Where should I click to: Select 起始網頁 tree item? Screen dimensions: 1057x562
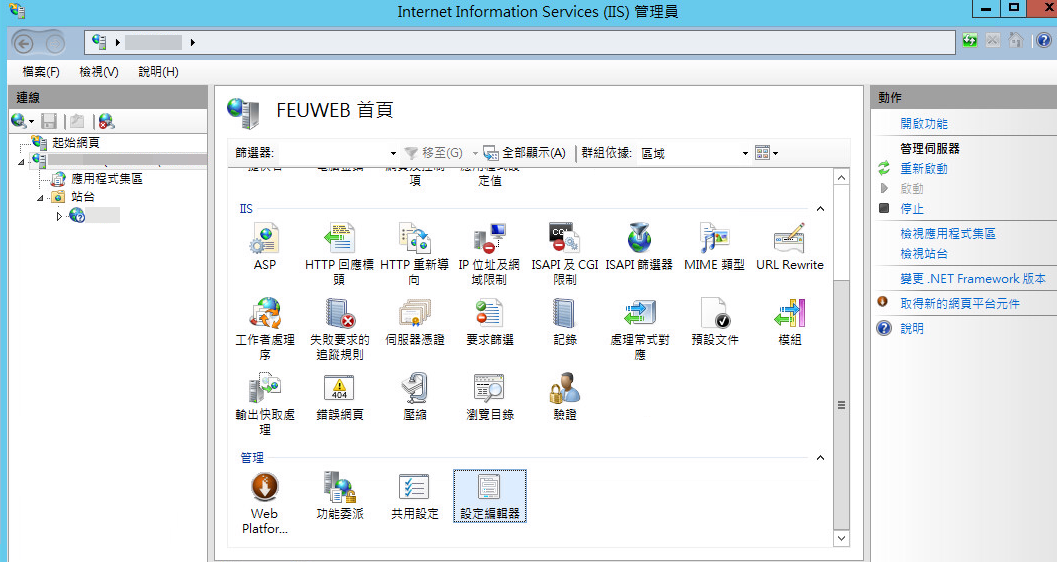pos(76,142)
